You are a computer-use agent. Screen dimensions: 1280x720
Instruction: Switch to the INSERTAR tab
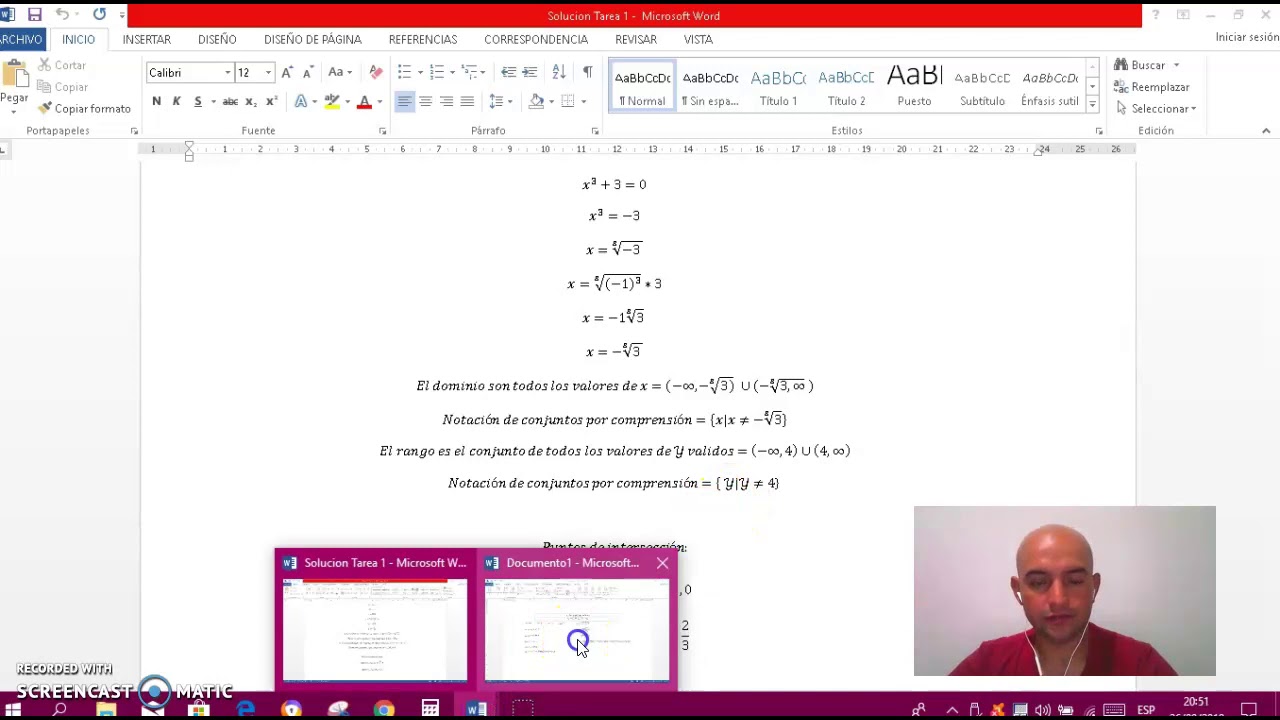(x=147, y=39)
